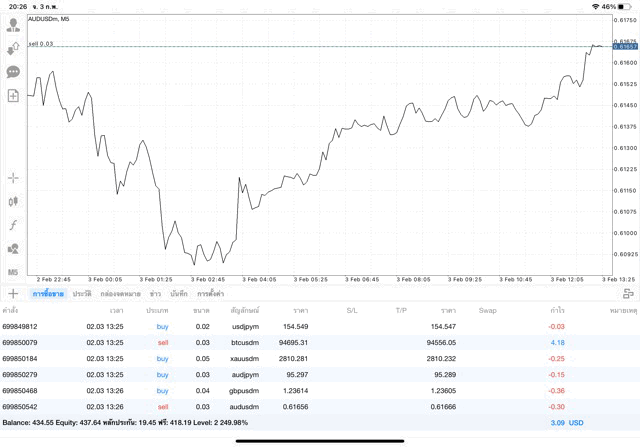Tap the plus icon beside the tabs
The height and width of the screenshot is (447, 640).
[x=13, y=293]
